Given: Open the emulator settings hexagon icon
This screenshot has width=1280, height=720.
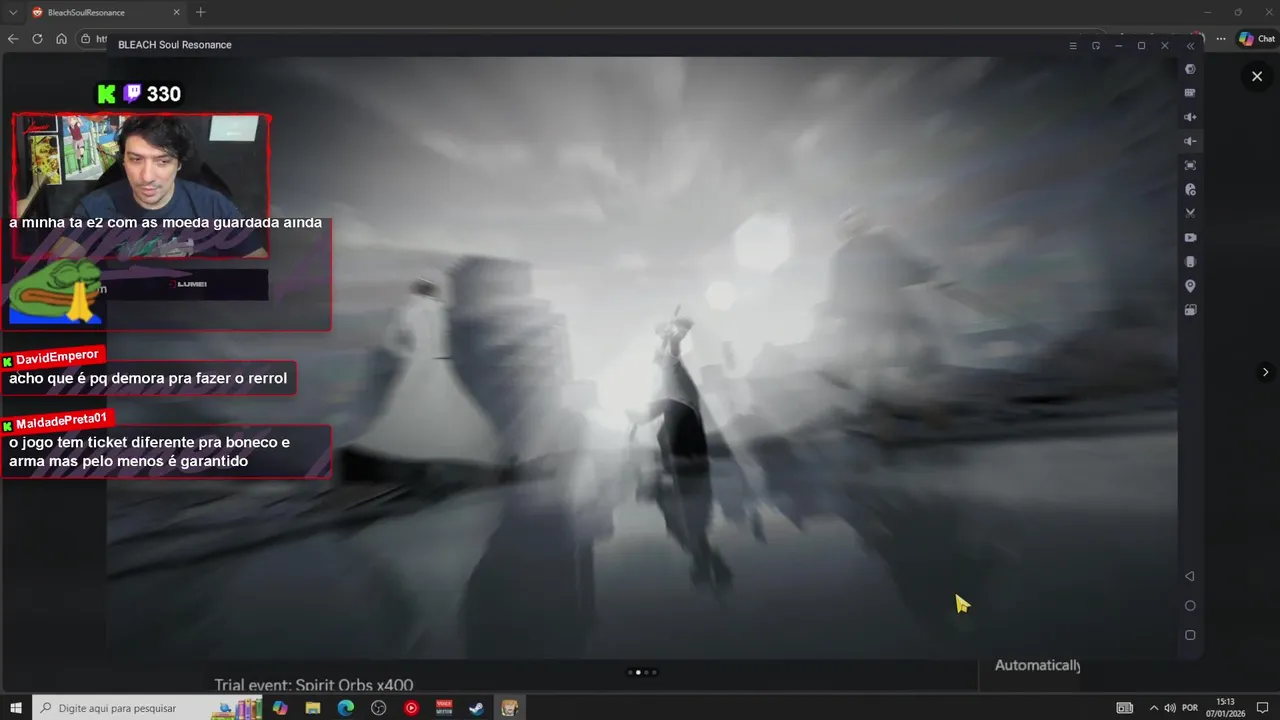Looking at the screenshot, I should tap(1190, 69).
